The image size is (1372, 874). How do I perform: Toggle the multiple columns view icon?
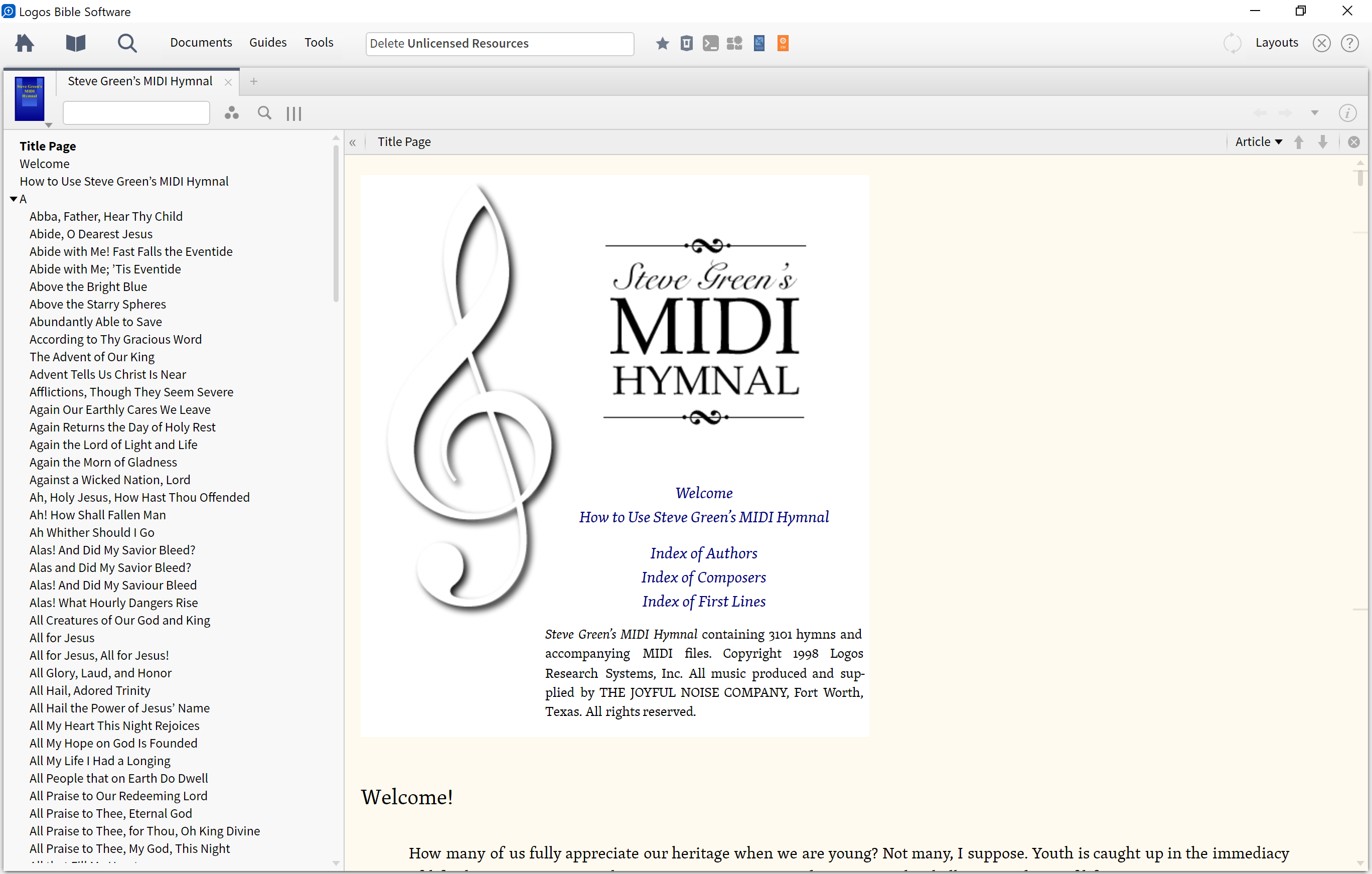(x=294, y=113)
